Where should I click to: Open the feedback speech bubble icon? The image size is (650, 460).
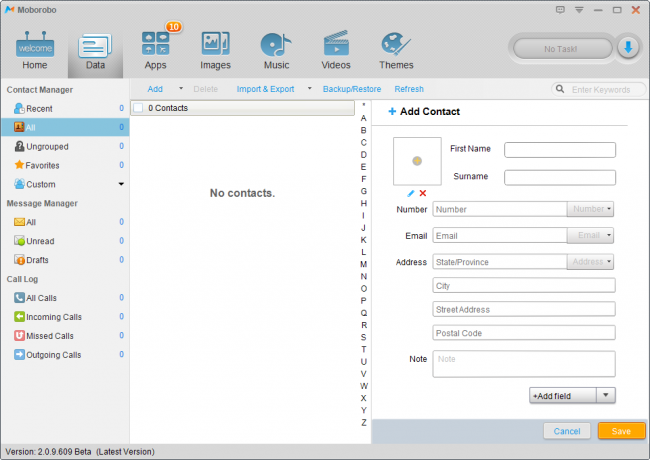[x=560, y=10]
